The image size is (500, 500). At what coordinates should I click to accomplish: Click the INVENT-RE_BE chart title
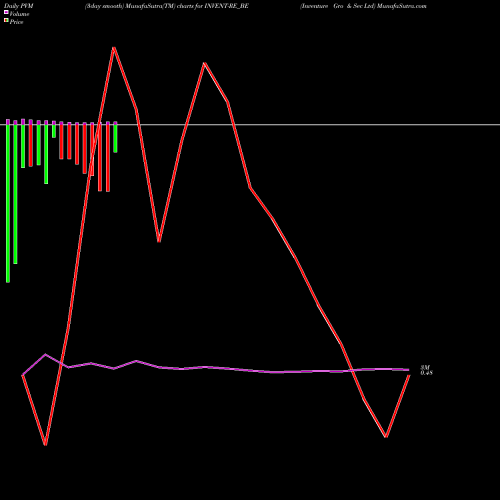coord(167,6)
